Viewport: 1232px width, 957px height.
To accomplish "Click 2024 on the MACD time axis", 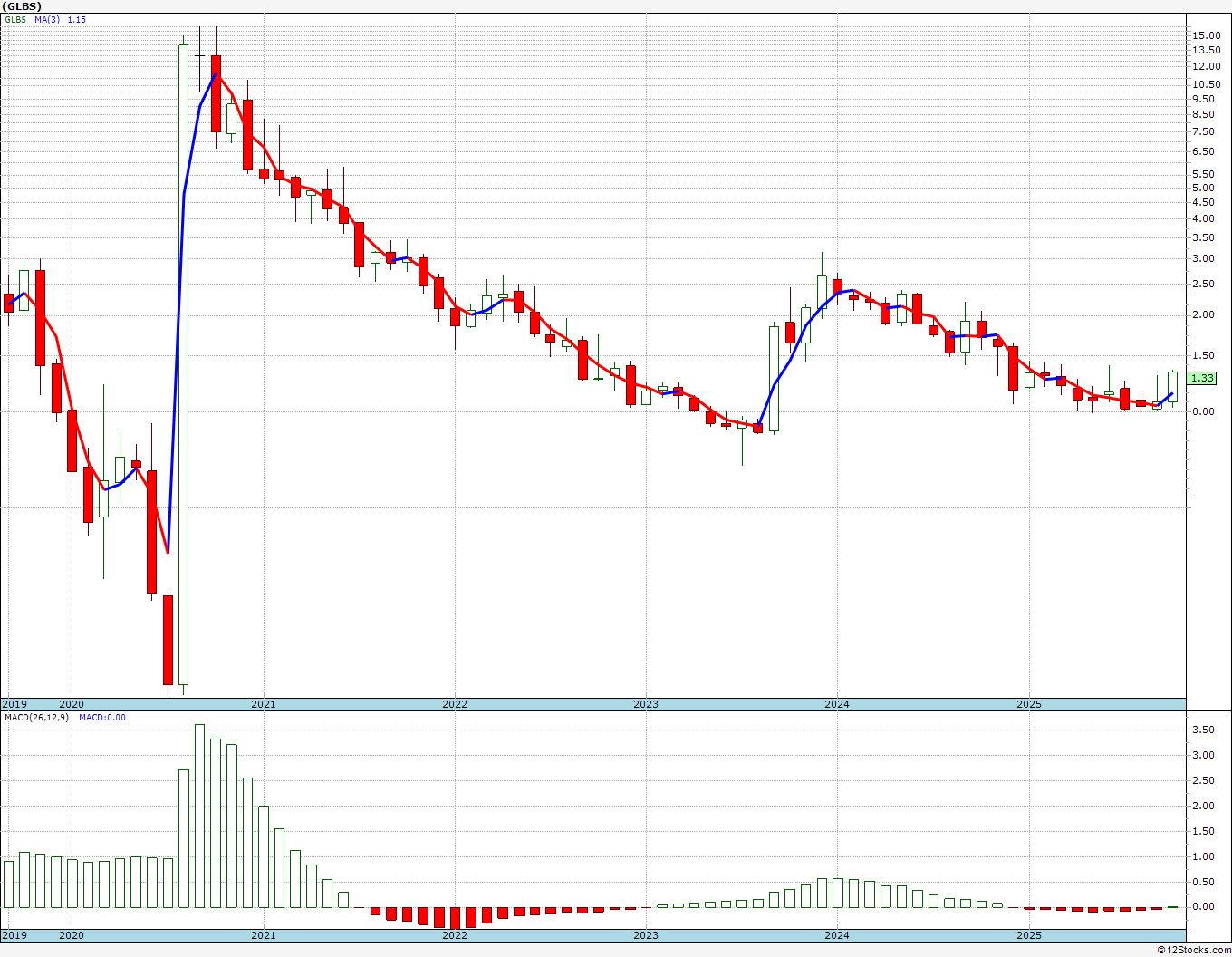I will [x=837, y=935].
